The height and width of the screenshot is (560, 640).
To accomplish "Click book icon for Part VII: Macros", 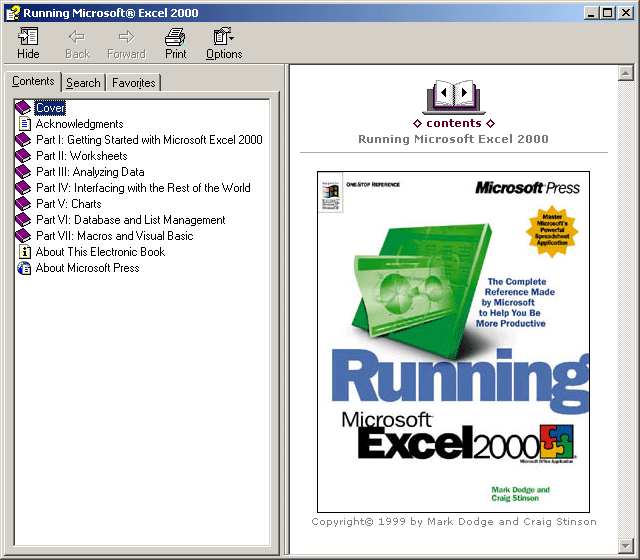I will coord(23,235).
